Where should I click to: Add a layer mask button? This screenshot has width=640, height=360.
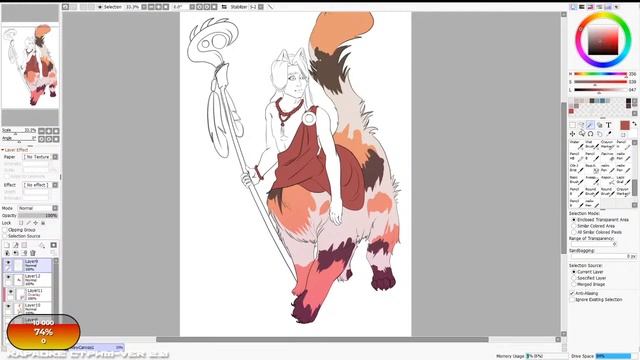tap(53, 245)
